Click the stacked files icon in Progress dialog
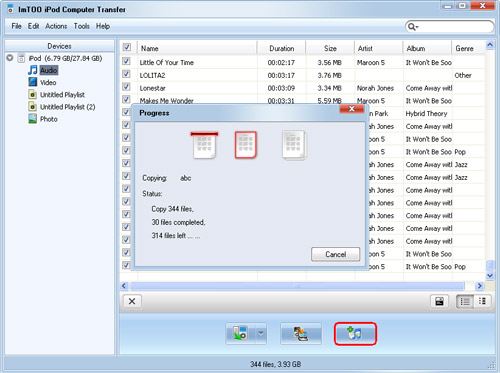The width and height of the screenshot is (500, 373). point(294,145)
